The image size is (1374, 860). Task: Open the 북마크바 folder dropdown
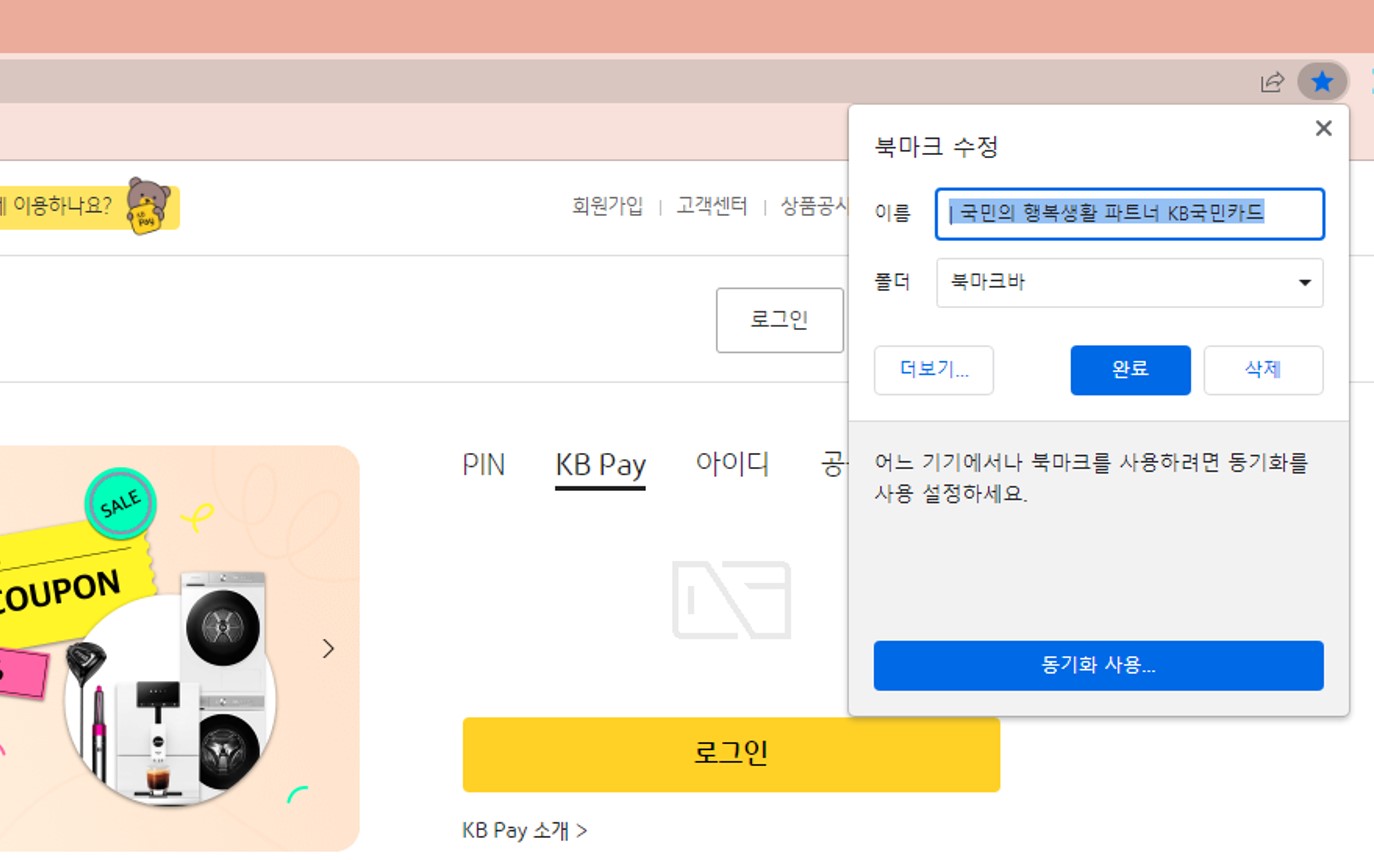pyautogui.click(x=1130, y=283)
